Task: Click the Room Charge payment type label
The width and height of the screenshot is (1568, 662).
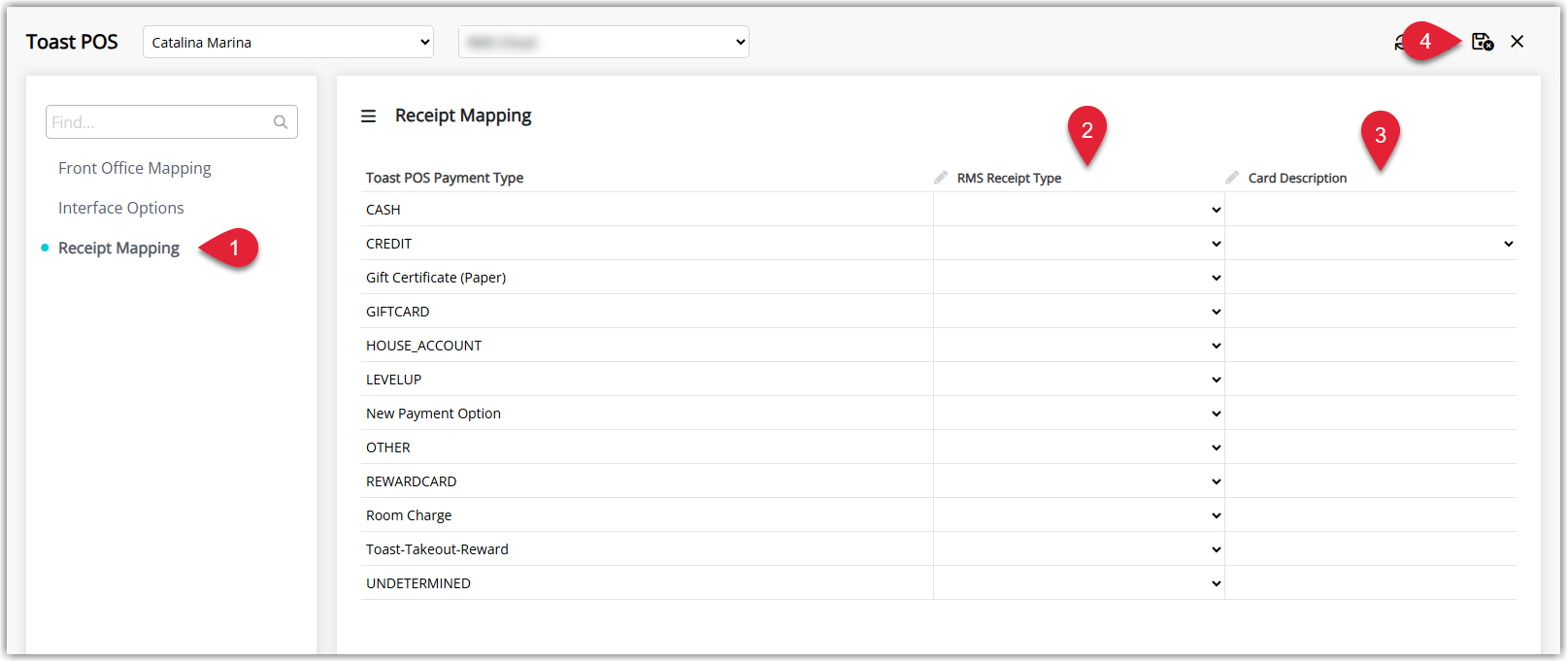Action: (409, 515)
